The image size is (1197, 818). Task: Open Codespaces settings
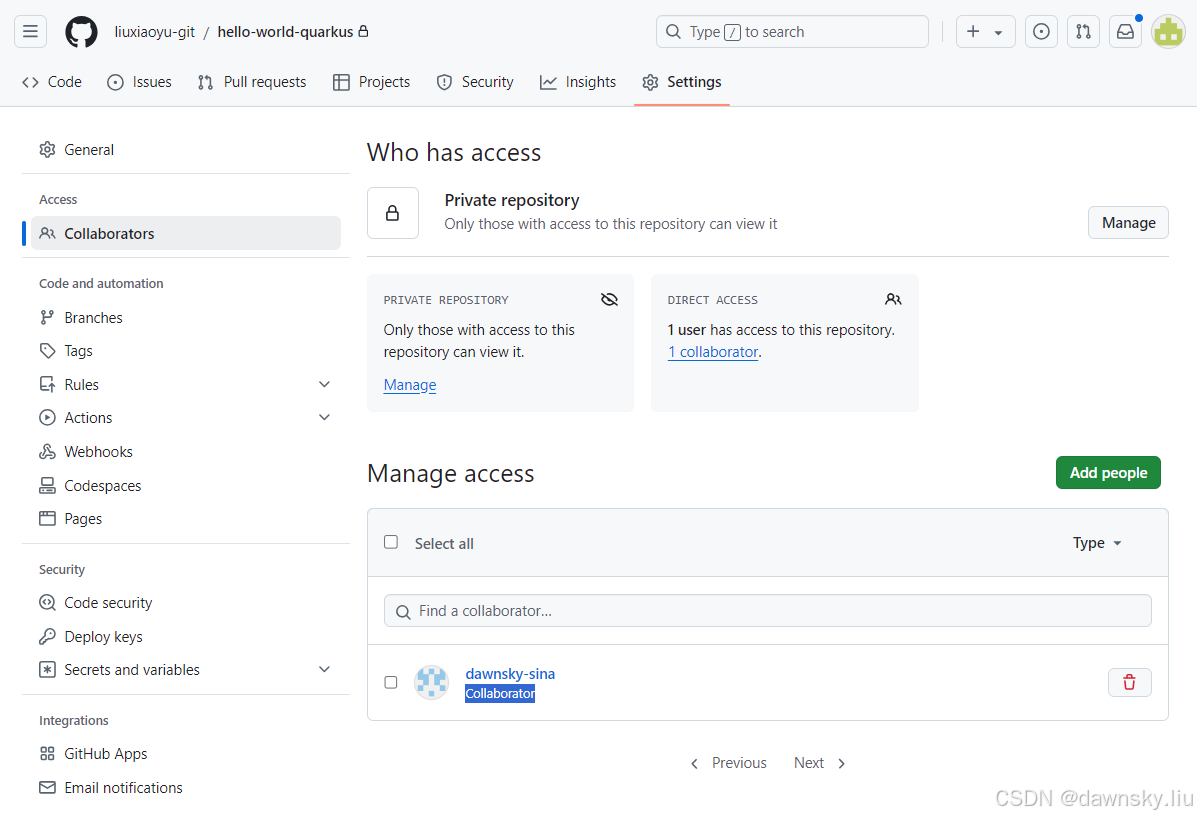pos(186,485)
